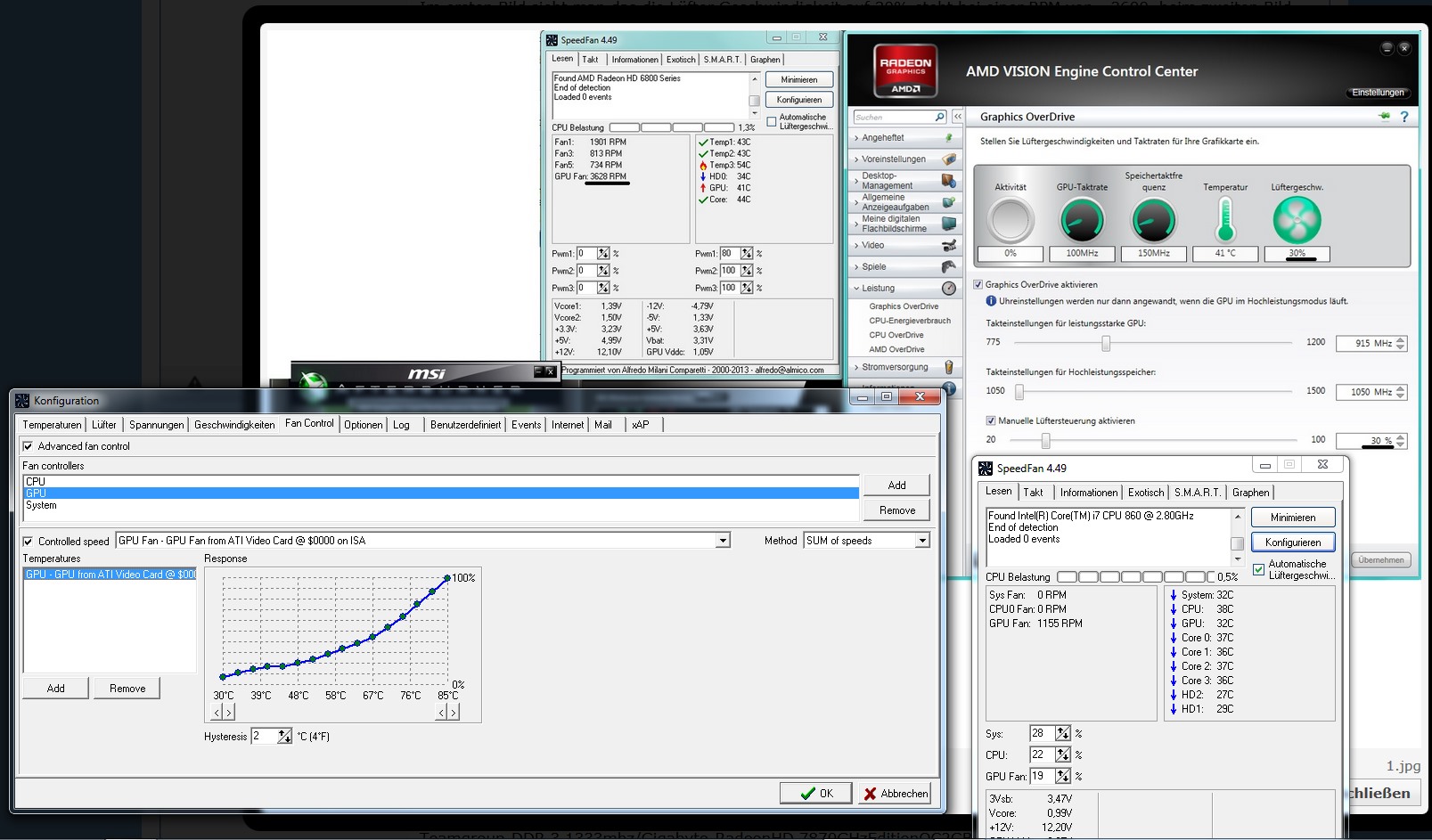Click the Desktop-Management icon in AMD sidebar
The image size is (1432, 840).
tap(949, 181)
